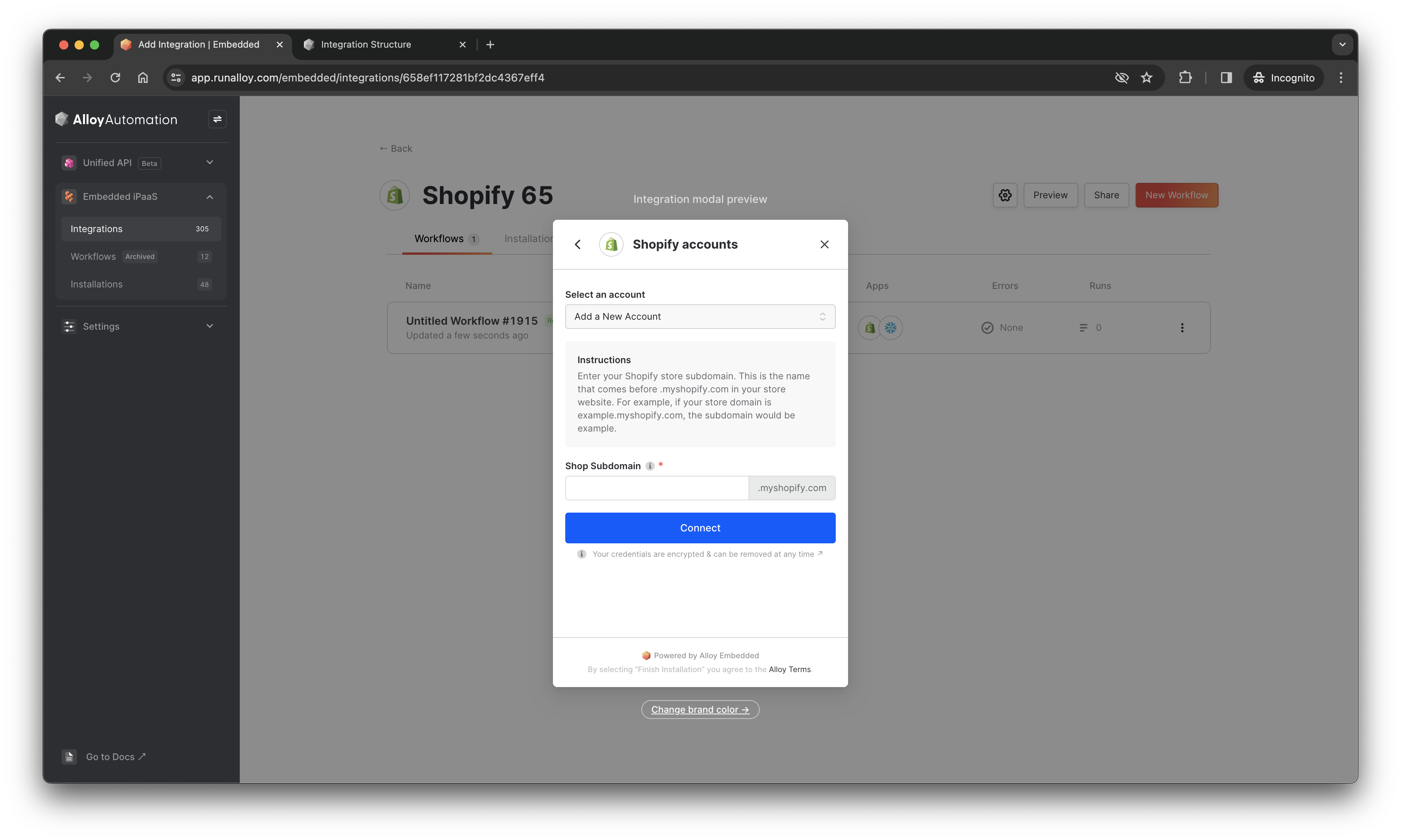Click the blue Connect button
Screen dimensions: 1401x840
(700, 528)
